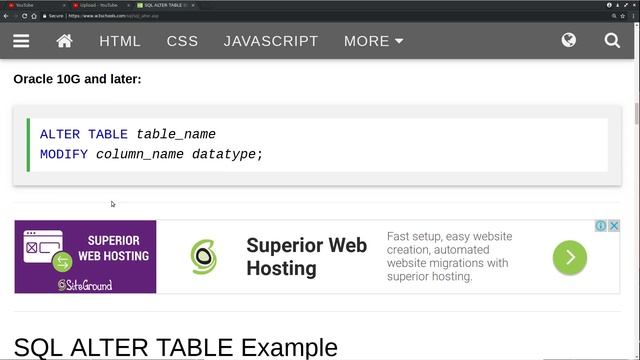640x360 pixels.
Task: Click the Secure padlock icon
Action: pyautogui.click(x=44, y=16)
